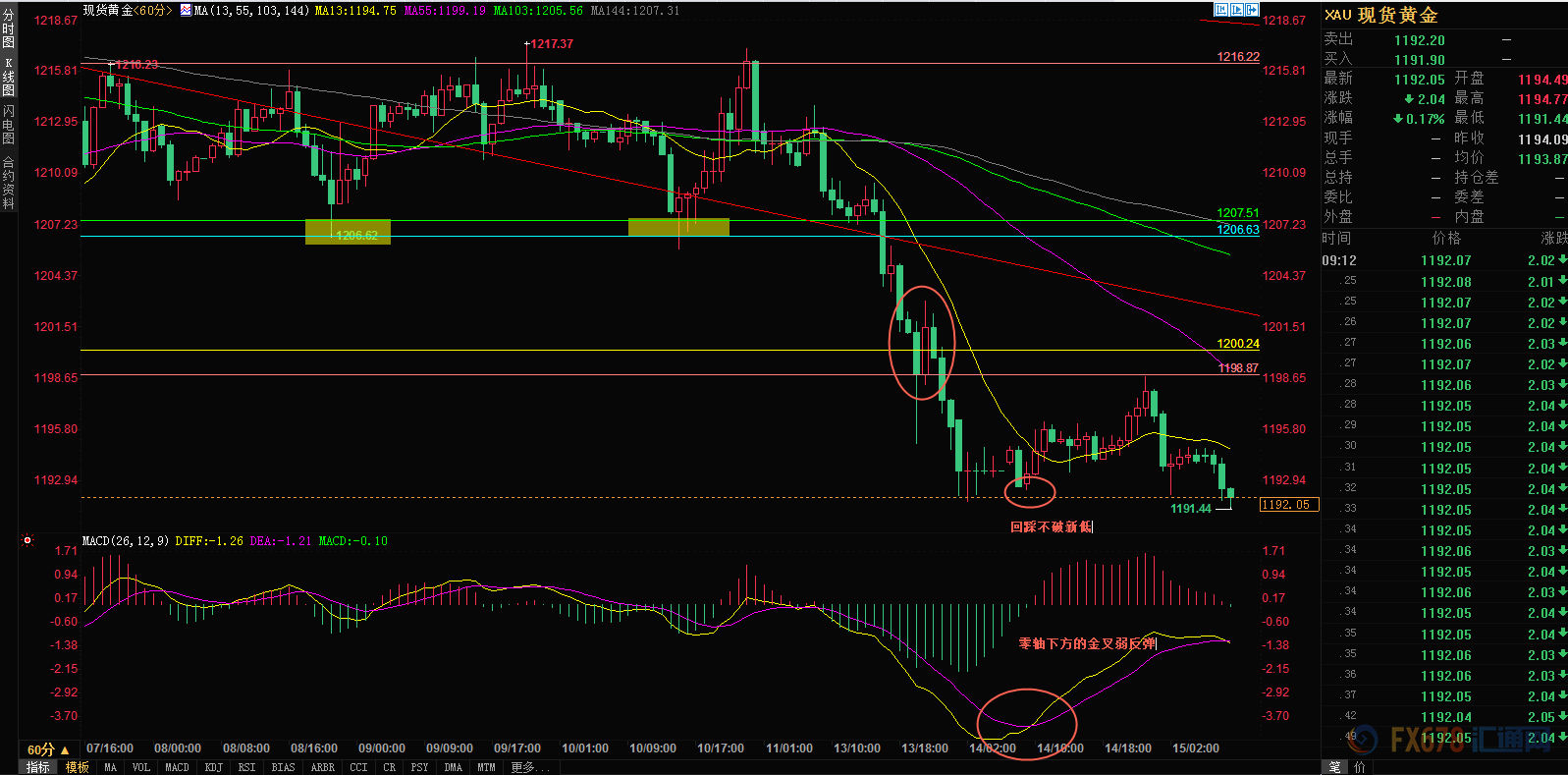Switch to 分时图 side tab
This screenshot has width=1568, height=775.
[x=9, y=28]
